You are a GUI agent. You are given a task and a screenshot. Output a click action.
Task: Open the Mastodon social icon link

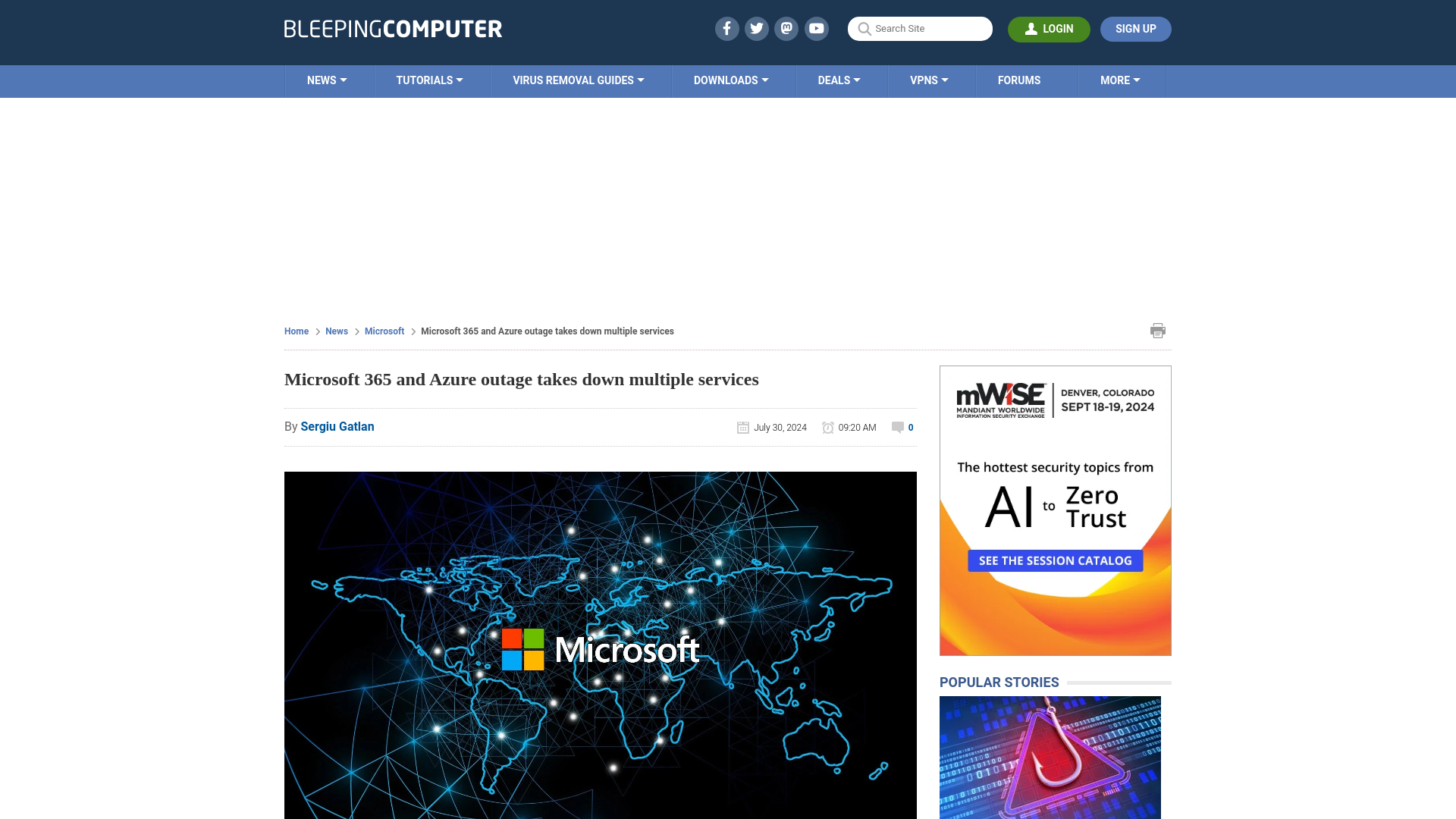(x=787, y=28)
